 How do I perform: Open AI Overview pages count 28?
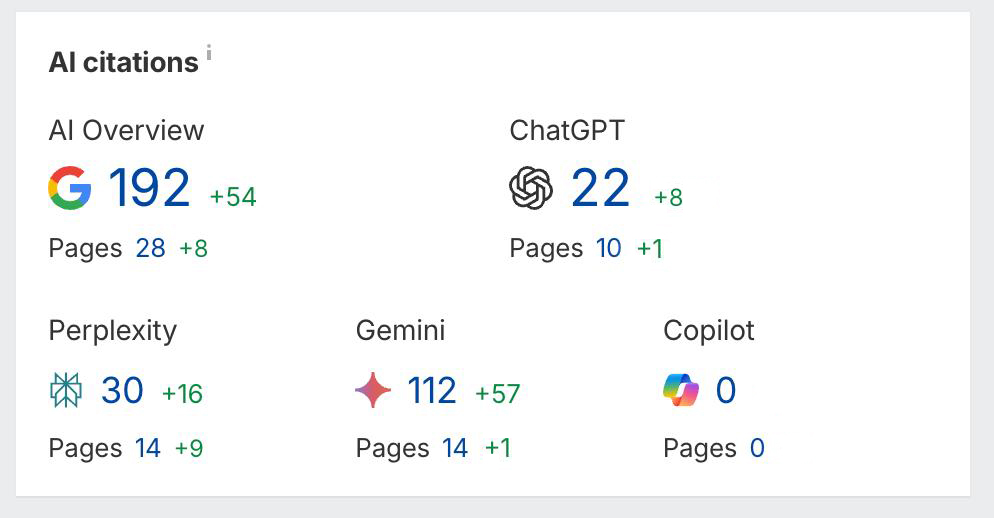coord(150,248)
